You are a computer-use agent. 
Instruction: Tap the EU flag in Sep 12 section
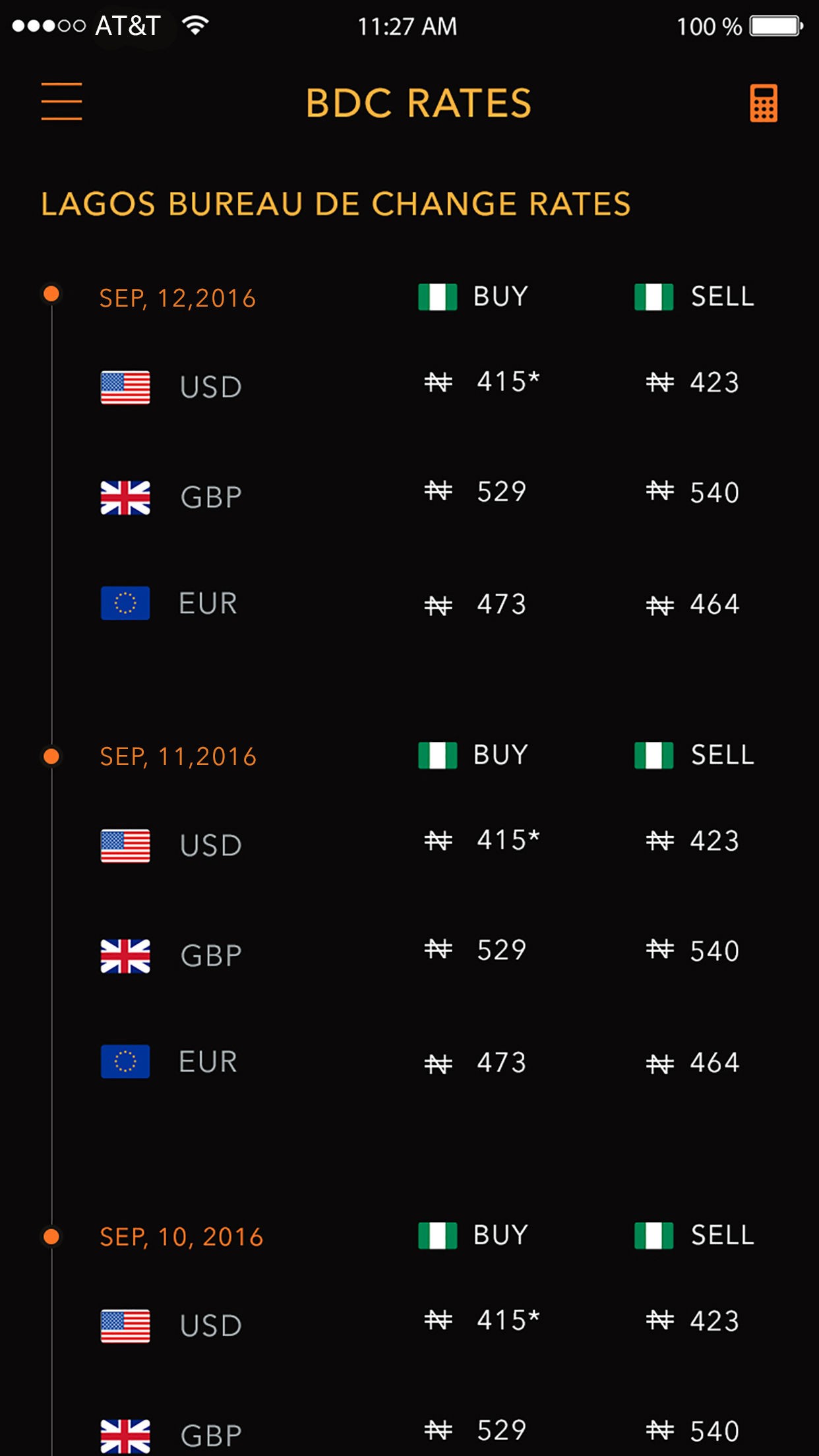click(x=125, y=603)
